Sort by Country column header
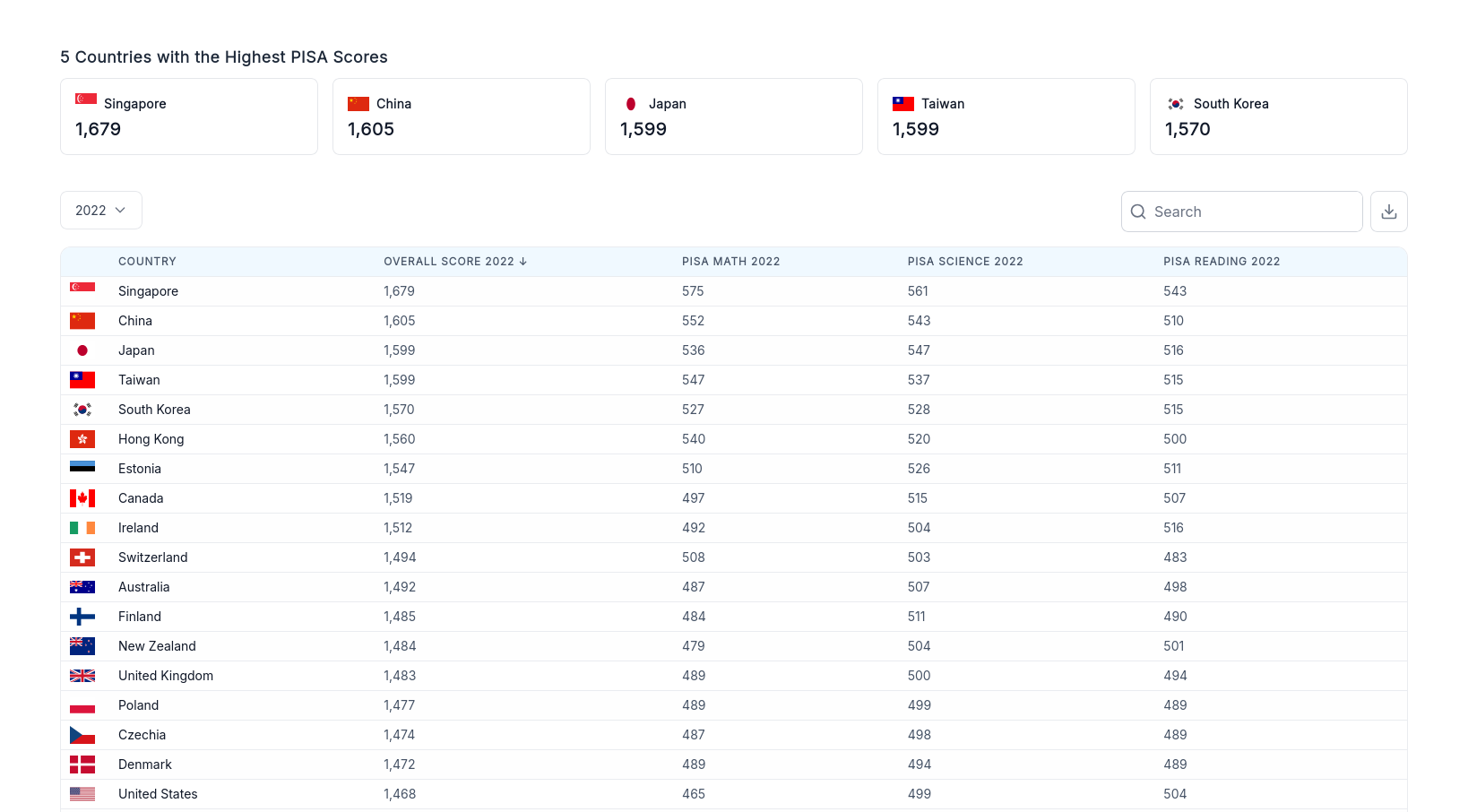The height and width of the screenshot is (812, 1468). click(x=147, y=262)
